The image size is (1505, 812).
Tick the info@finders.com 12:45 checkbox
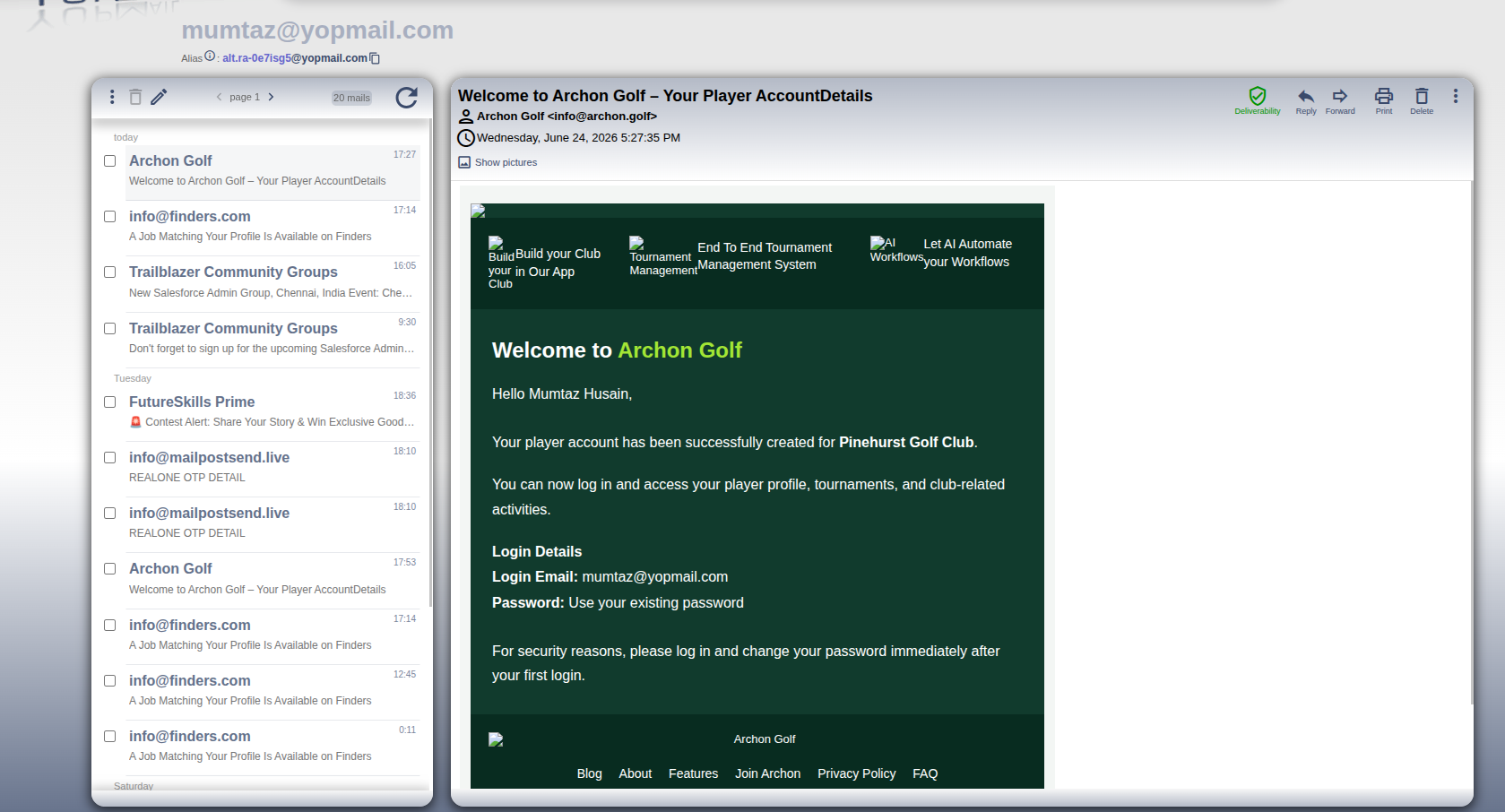pos(110,681)
